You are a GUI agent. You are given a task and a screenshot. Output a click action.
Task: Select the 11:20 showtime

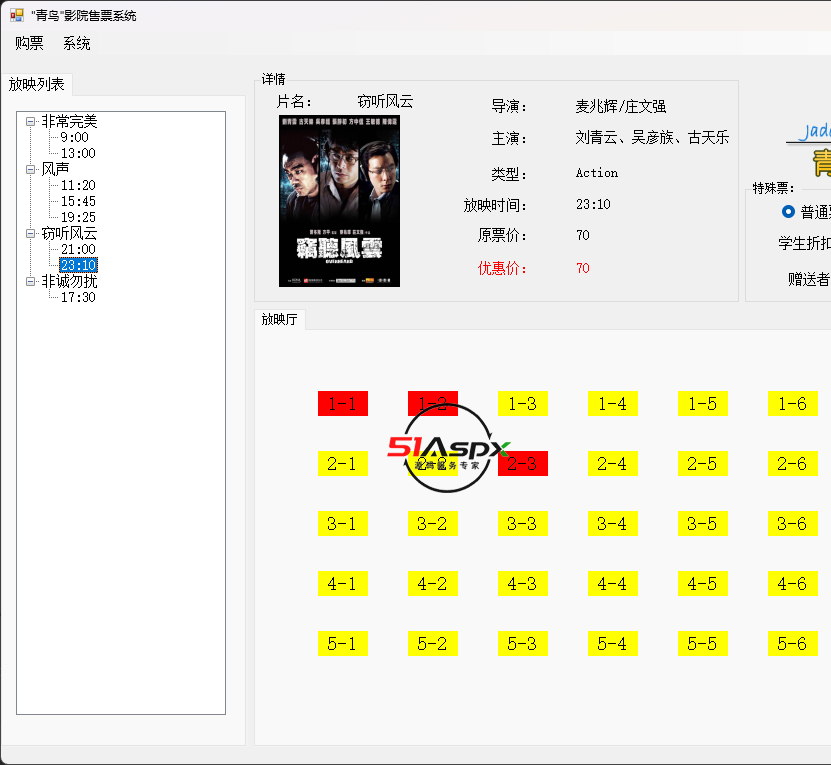[x=78, y=186]
